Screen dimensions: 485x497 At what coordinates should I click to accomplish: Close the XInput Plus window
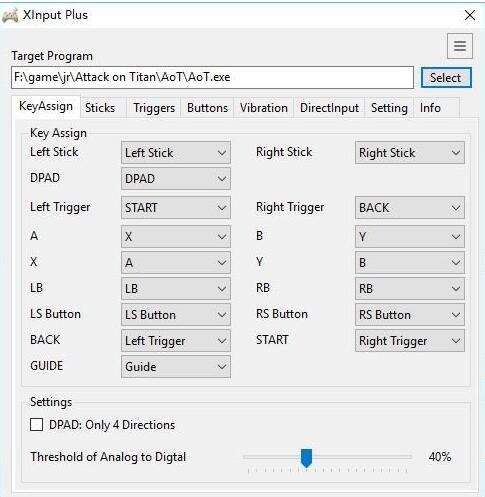470,15
